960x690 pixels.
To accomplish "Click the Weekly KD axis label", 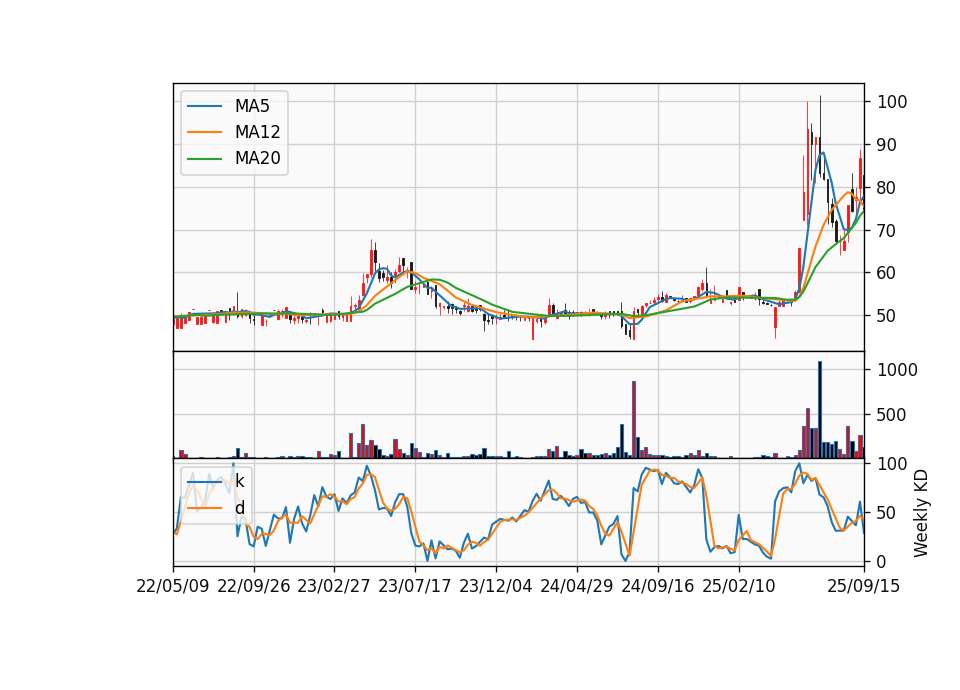I will tap(921, 513).
